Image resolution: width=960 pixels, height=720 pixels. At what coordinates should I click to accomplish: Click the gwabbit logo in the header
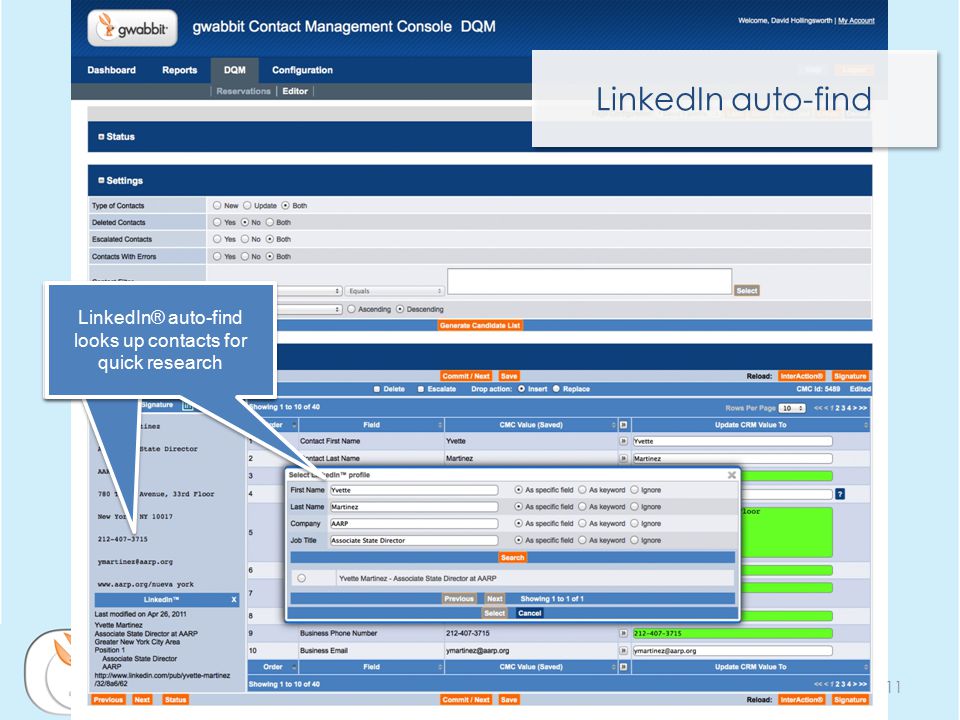(132, 28)
